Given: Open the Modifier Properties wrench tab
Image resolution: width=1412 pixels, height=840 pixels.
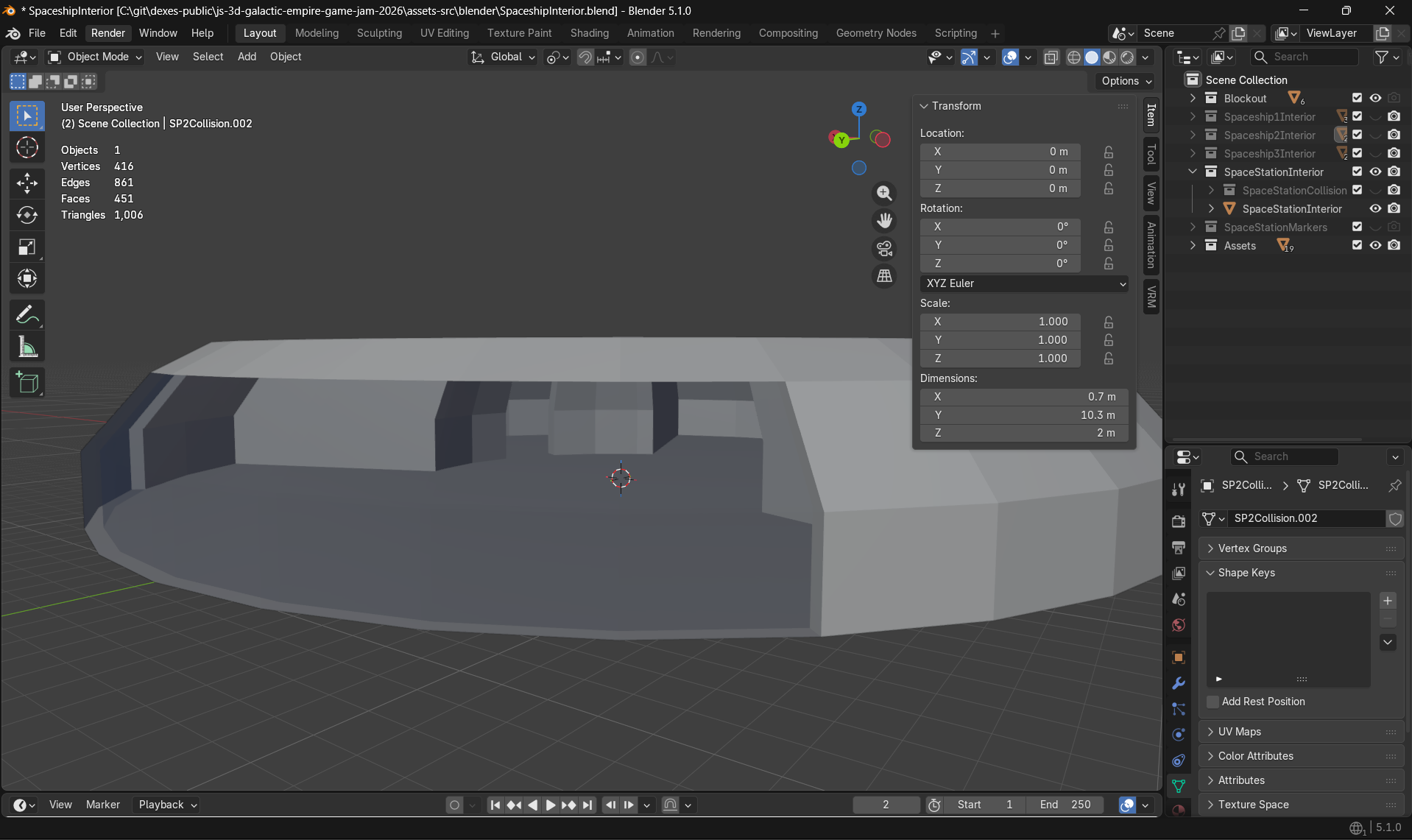Looking at the screenshot, I should click(1178, 683).
